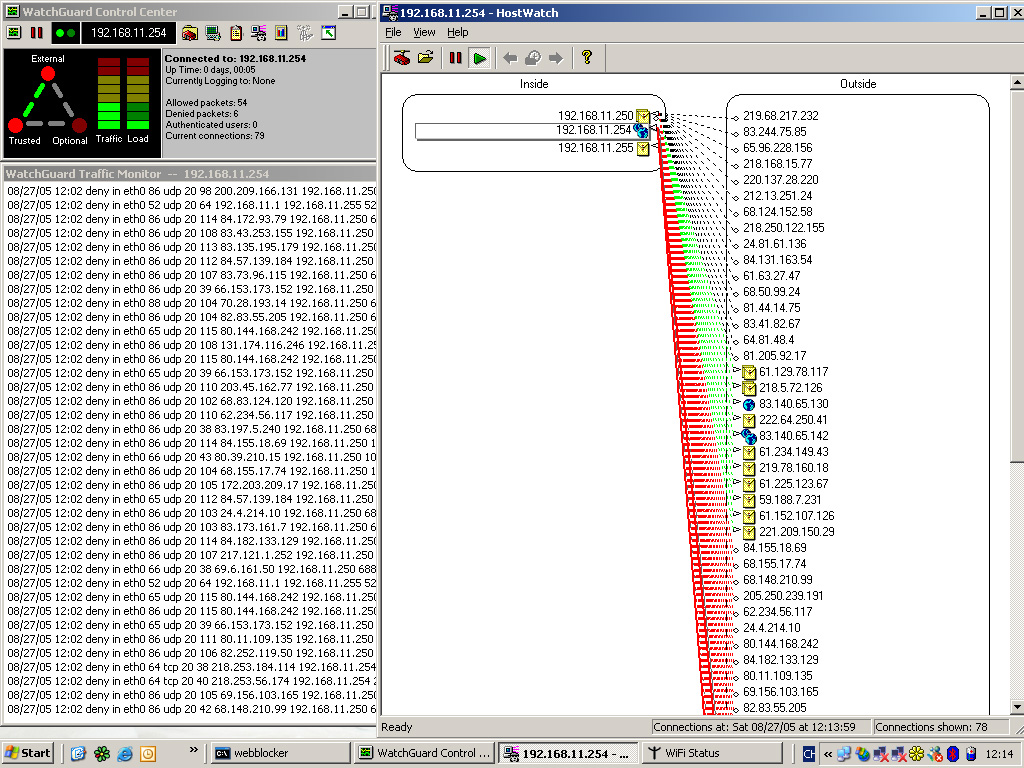Click the Load level meter

138,93
